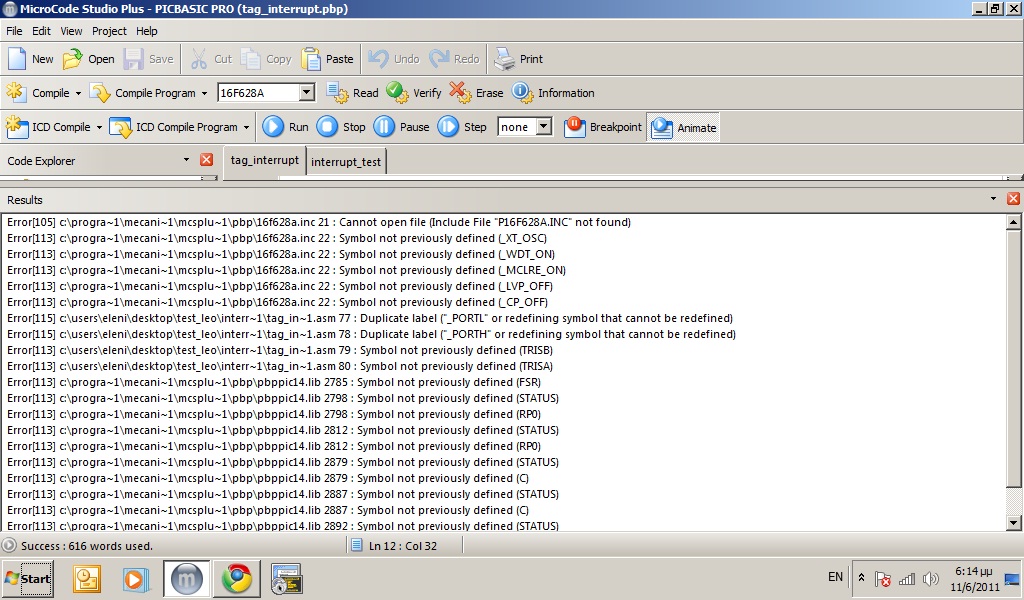This screenshot has width=1024, height=600.
Task: Stop the ICD debugger
Action: tap(341, 127)
